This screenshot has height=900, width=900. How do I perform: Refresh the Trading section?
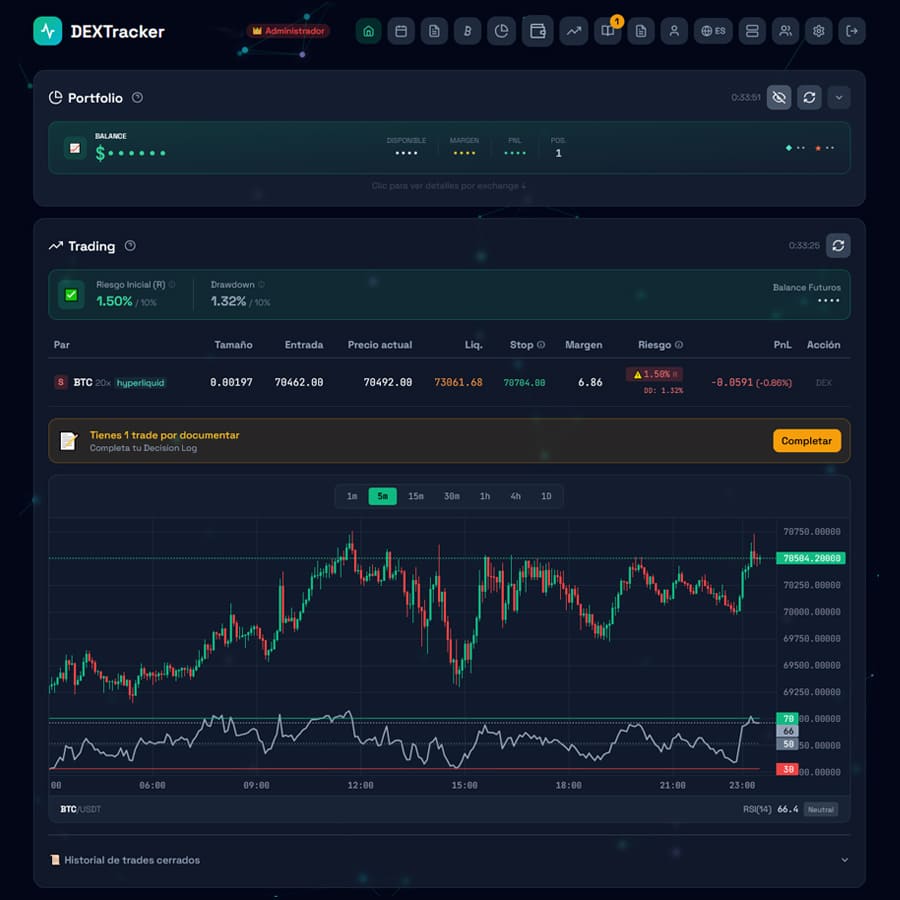coord(838,245)
